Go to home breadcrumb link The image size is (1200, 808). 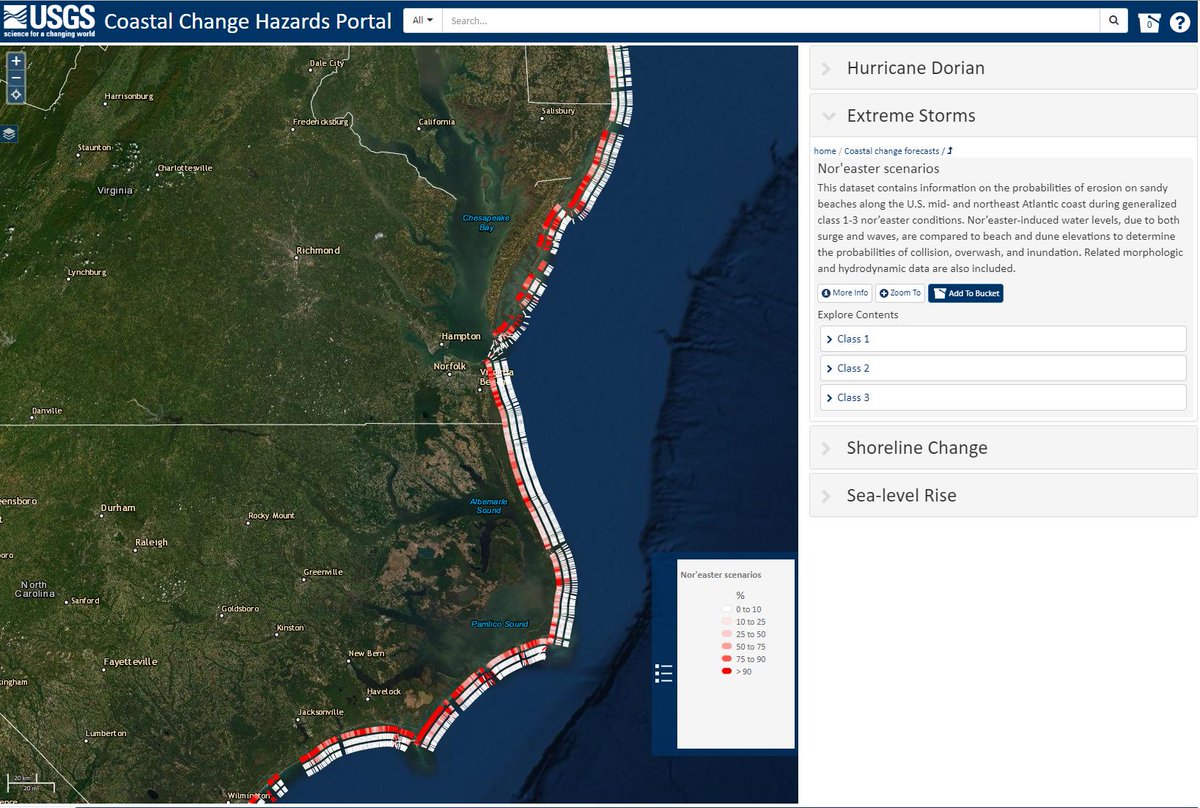pyautogui.click(x=824, y=151)
